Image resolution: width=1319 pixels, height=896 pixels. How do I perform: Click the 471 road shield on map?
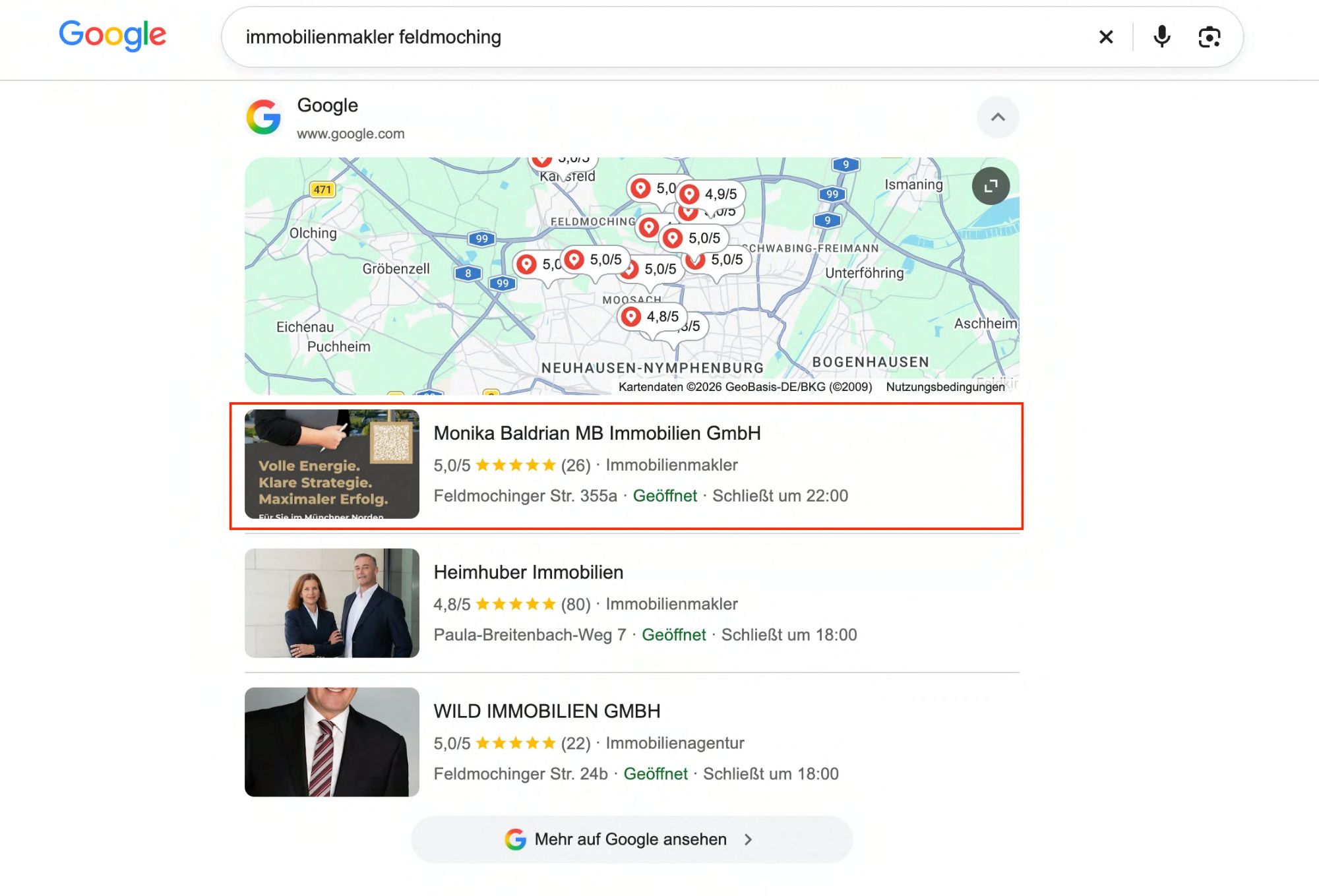[322, 190]
